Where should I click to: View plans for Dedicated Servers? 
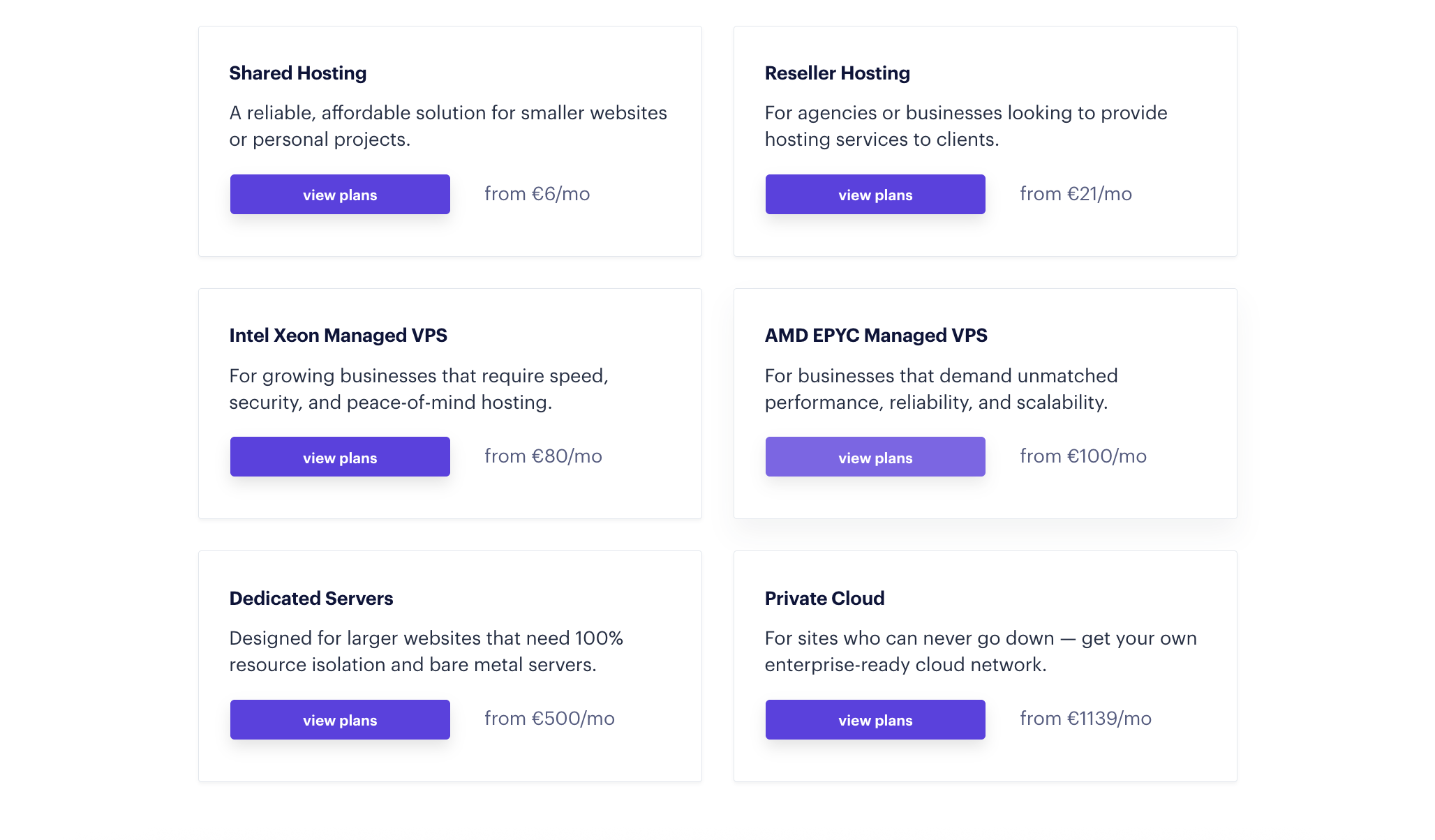(340, 719)
